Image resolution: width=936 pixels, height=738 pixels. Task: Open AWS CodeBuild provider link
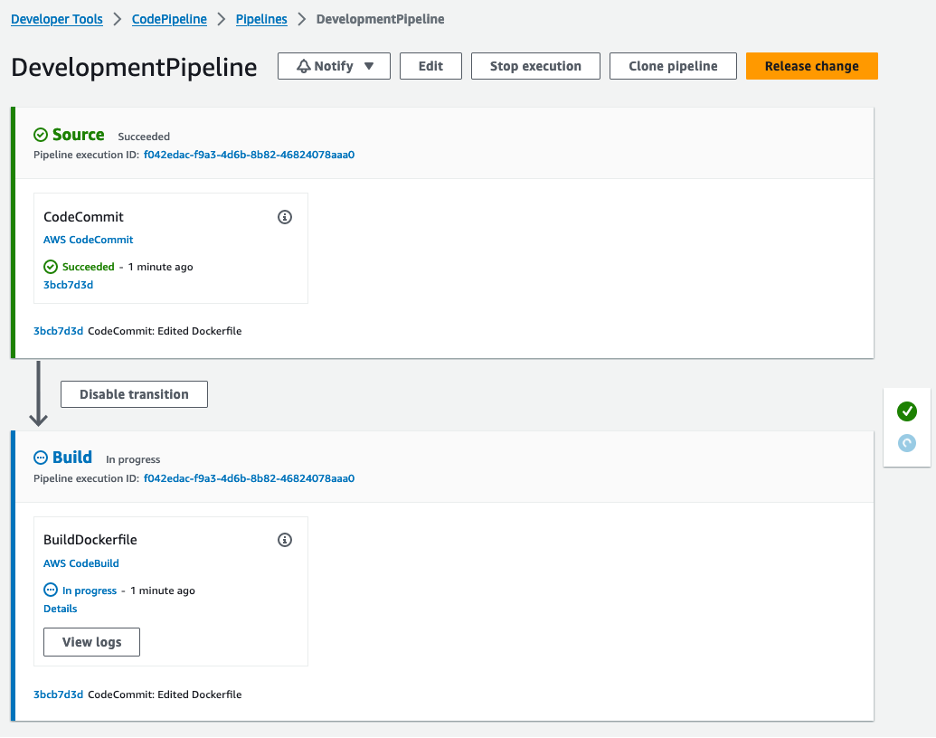point(81,563)
